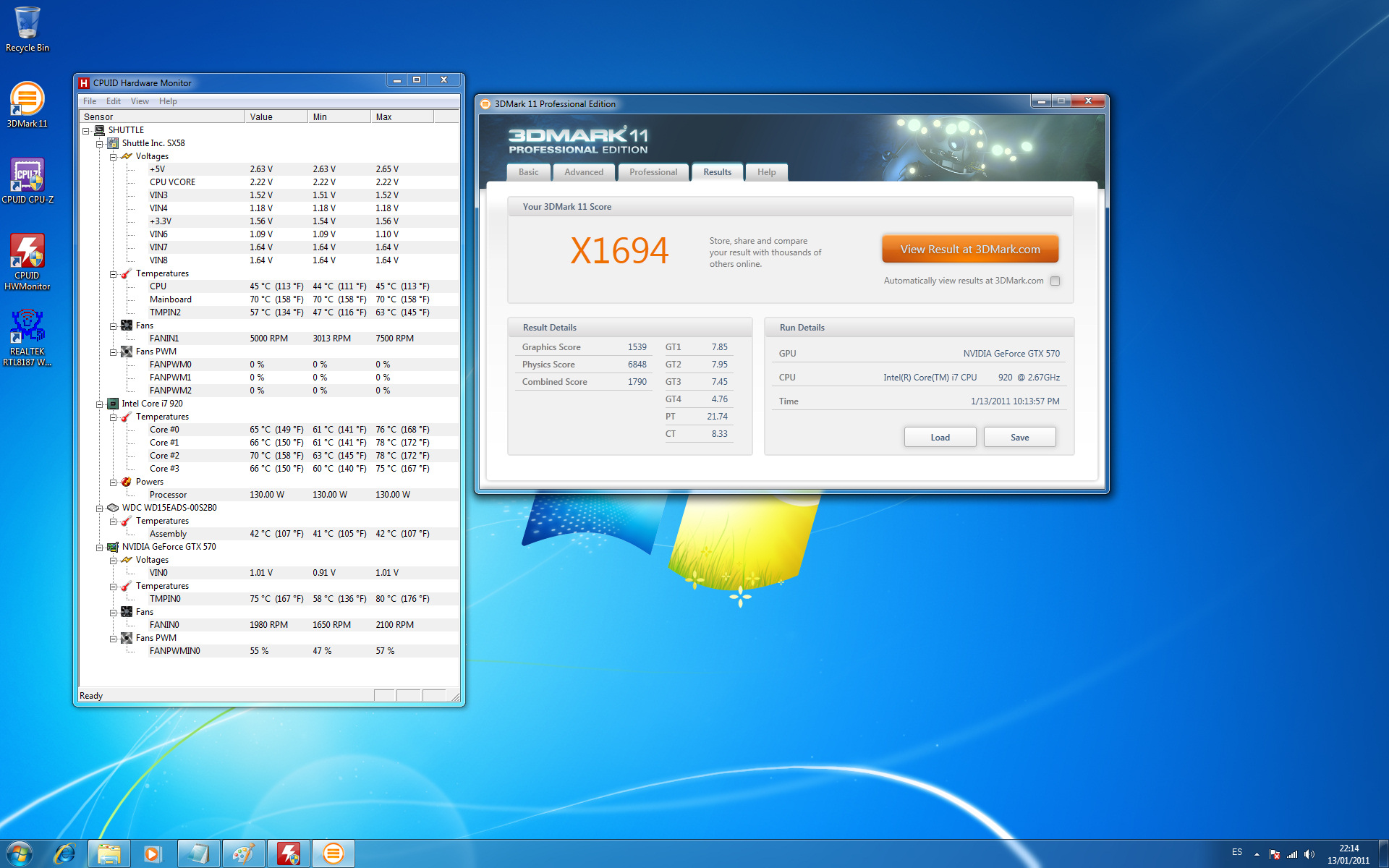Collapse the NVIDIA GeForce GTX 570 node

100,548
